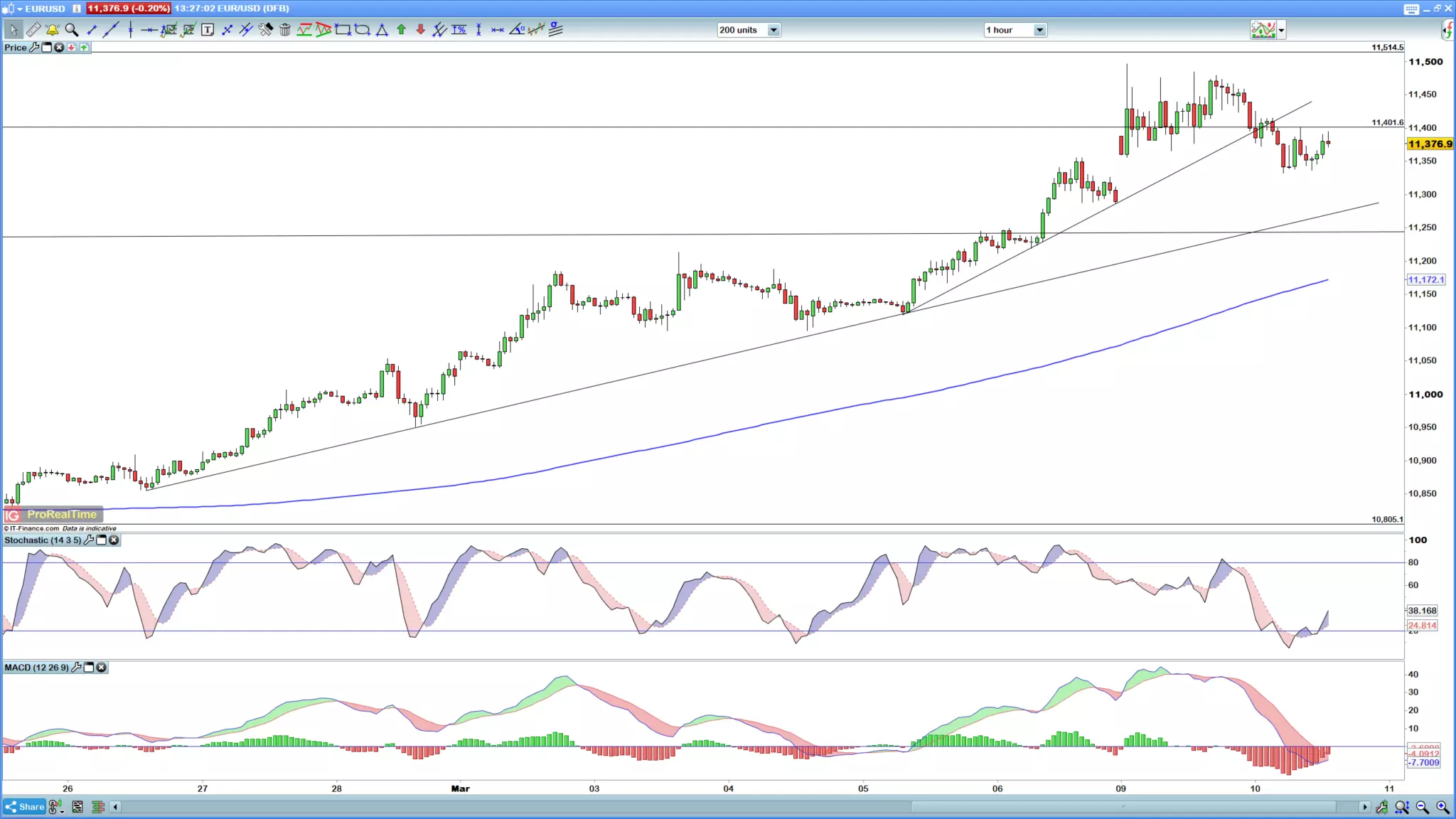Open the hammer and wrench settings tool
1456x819 pixels.
pyautogui.click(x=265, y=30)
